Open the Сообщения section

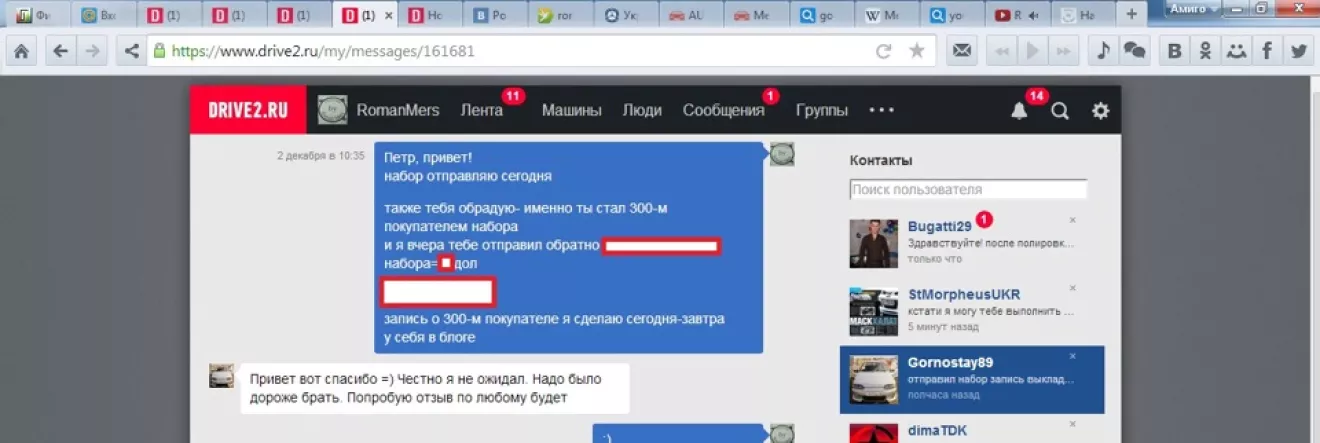(x=724, y=110)
